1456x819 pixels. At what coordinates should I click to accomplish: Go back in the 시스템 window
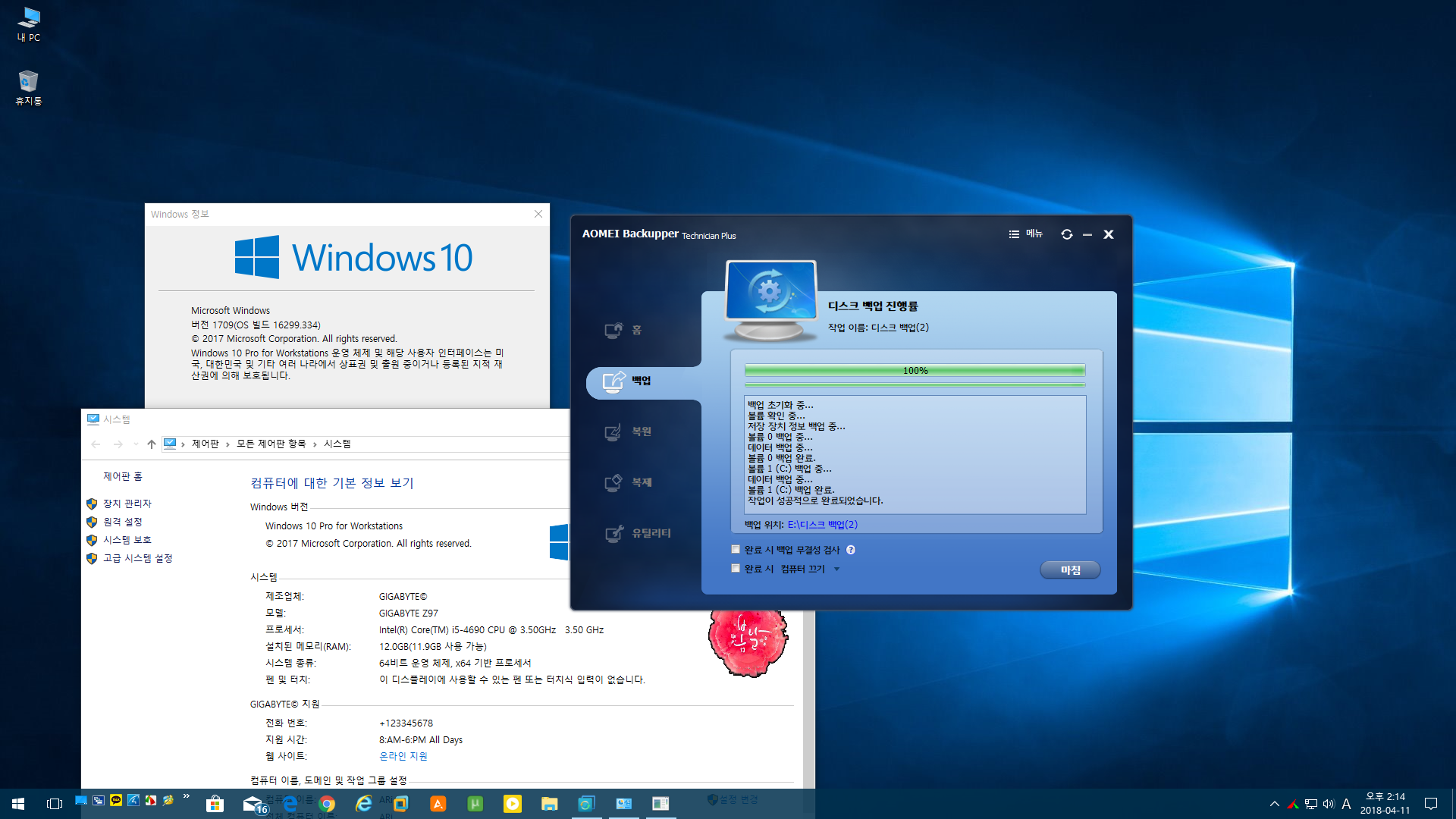point(96,444)
